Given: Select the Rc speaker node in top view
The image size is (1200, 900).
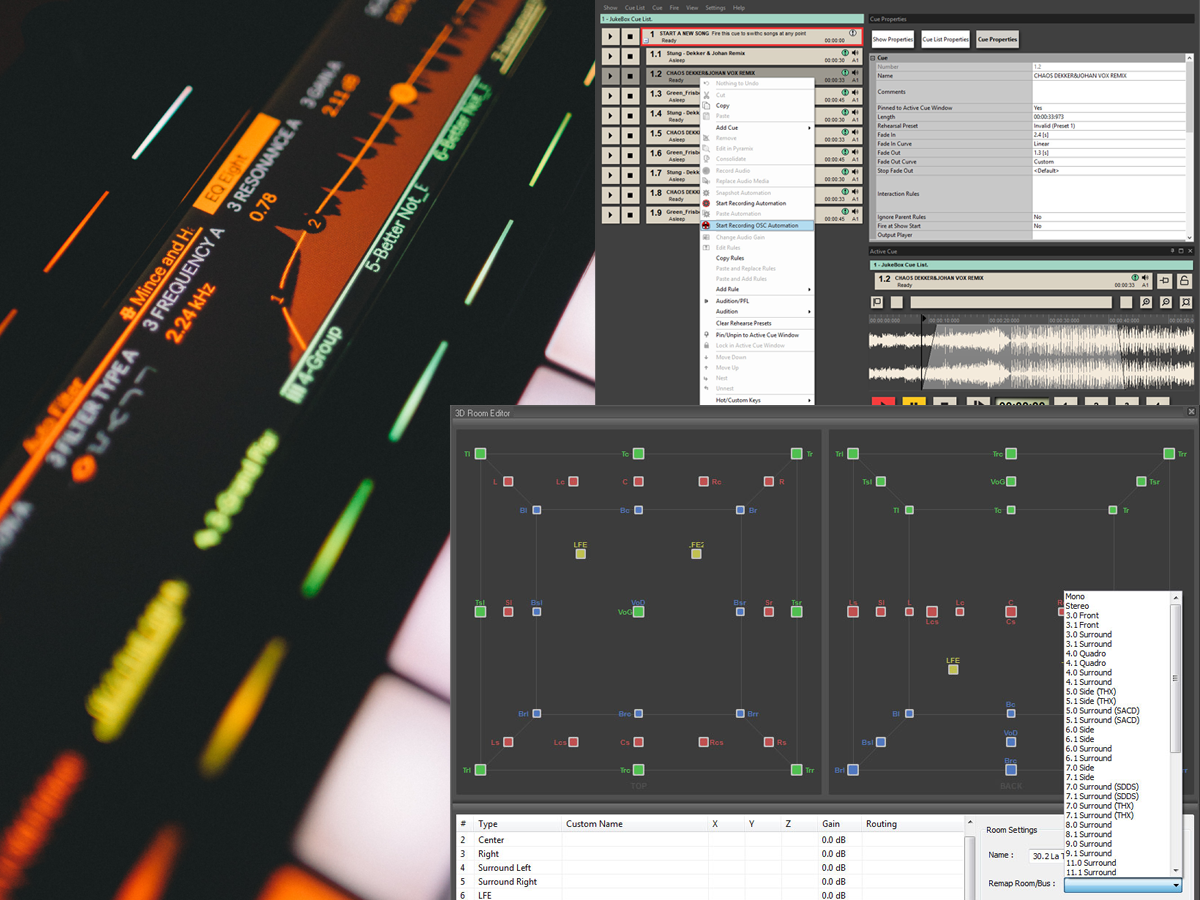Looking at the screenshot, I should click(x=703, y=482).
